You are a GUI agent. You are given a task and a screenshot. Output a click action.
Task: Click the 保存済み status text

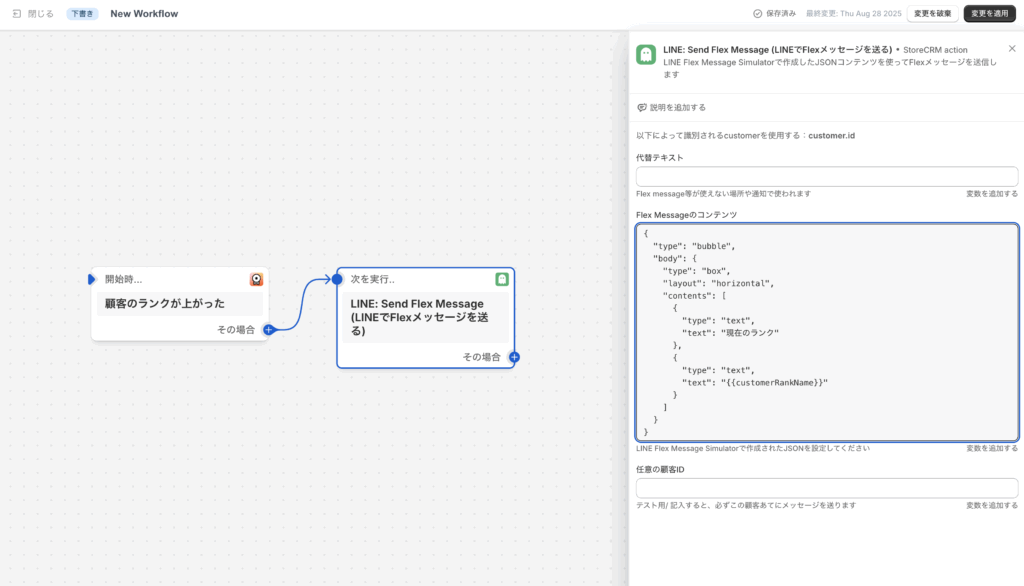tap(781, 14)
